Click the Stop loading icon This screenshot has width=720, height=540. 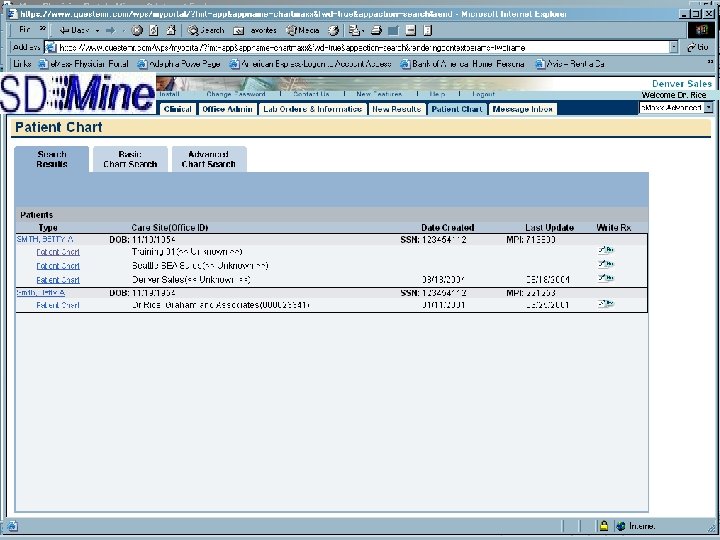(137, 30)
